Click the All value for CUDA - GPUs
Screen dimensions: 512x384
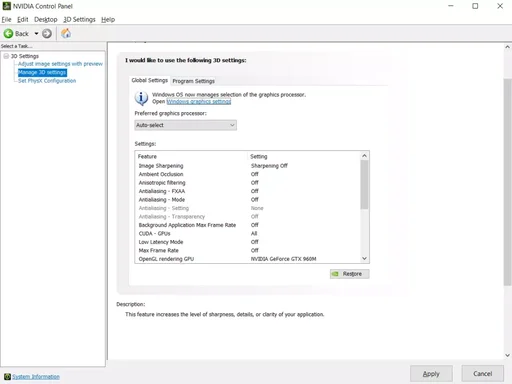254,233
